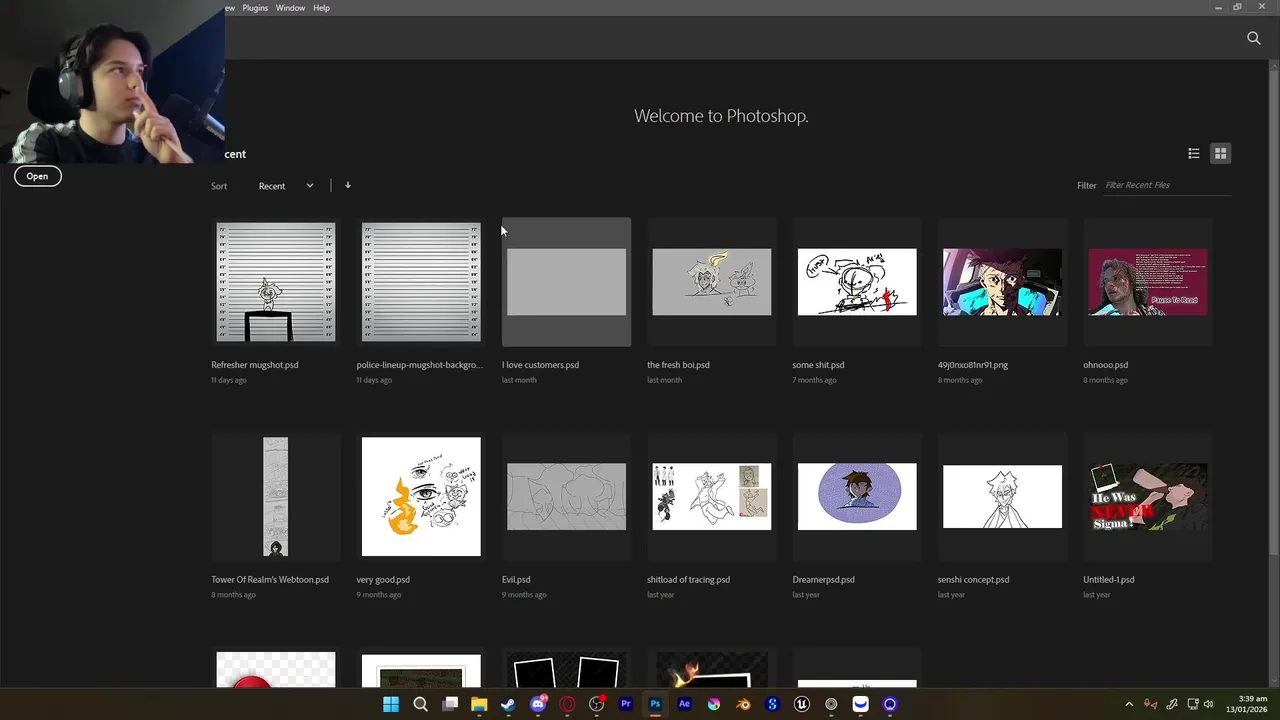
Task: Reverse sort order with the arrow icon
Action: [x=348, y=185]
